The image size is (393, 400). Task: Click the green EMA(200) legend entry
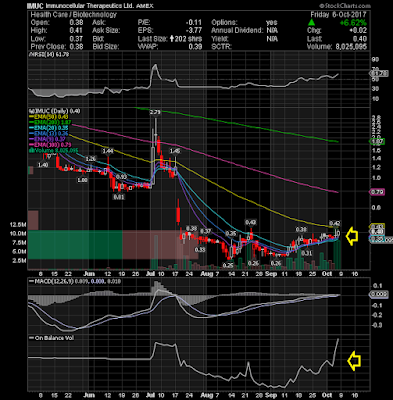[49, 123]
